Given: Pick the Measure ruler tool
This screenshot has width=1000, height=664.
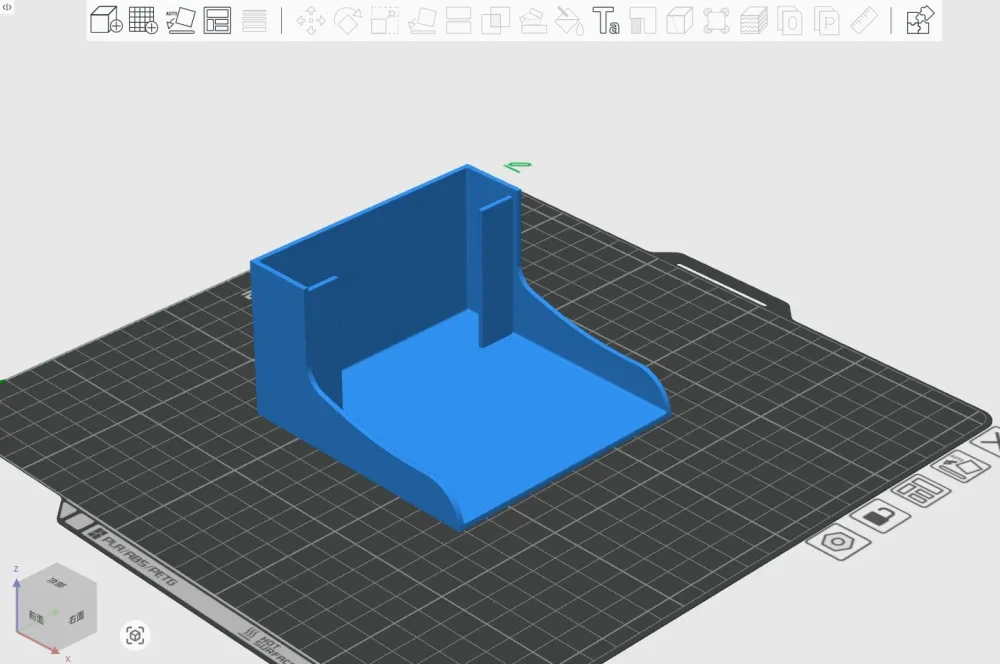Looking at the screenshot, I should (862, 19).
